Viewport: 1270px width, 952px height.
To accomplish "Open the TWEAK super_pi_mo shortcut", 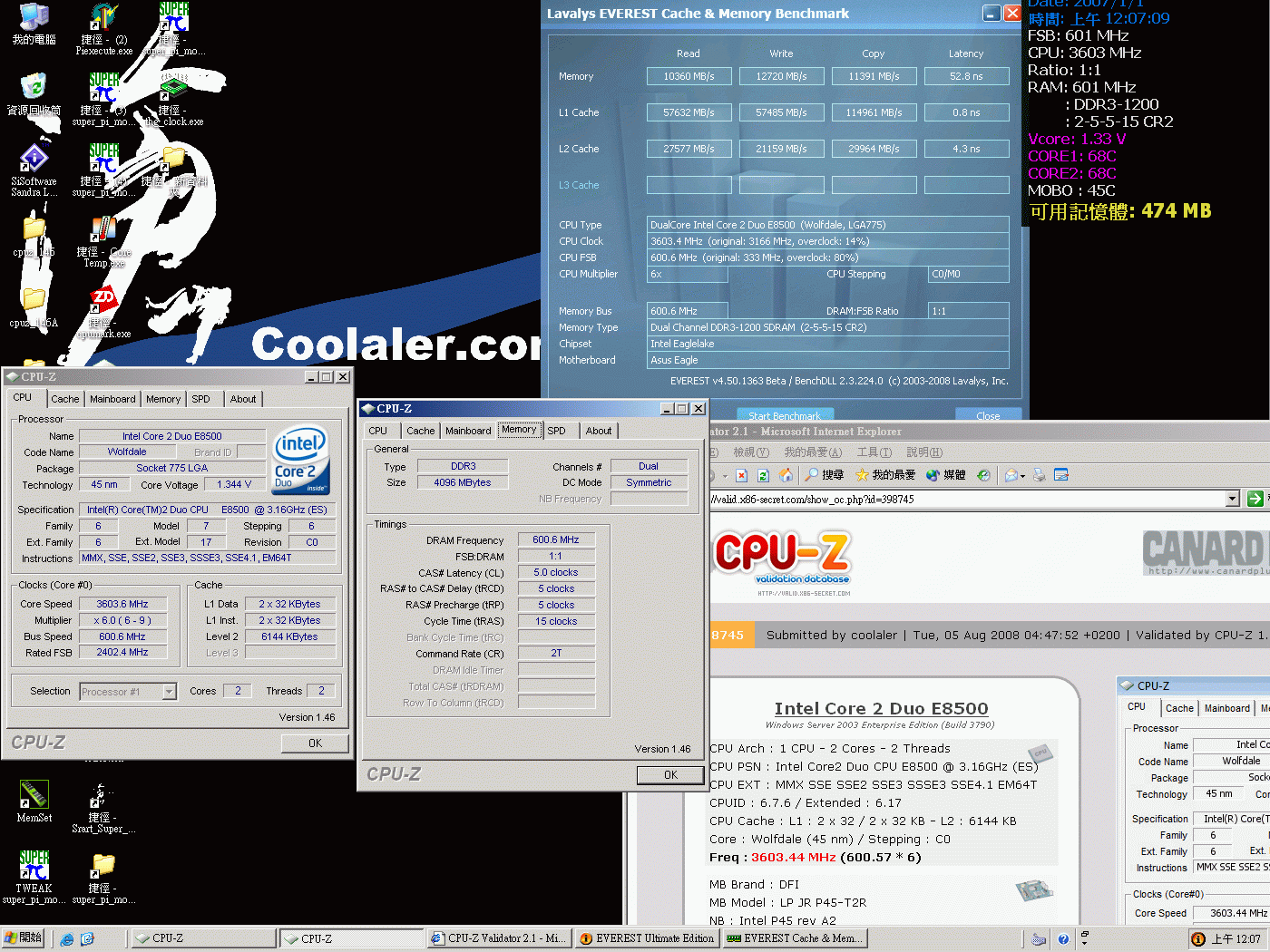I will pyautogui.click(x=34, y=877).
